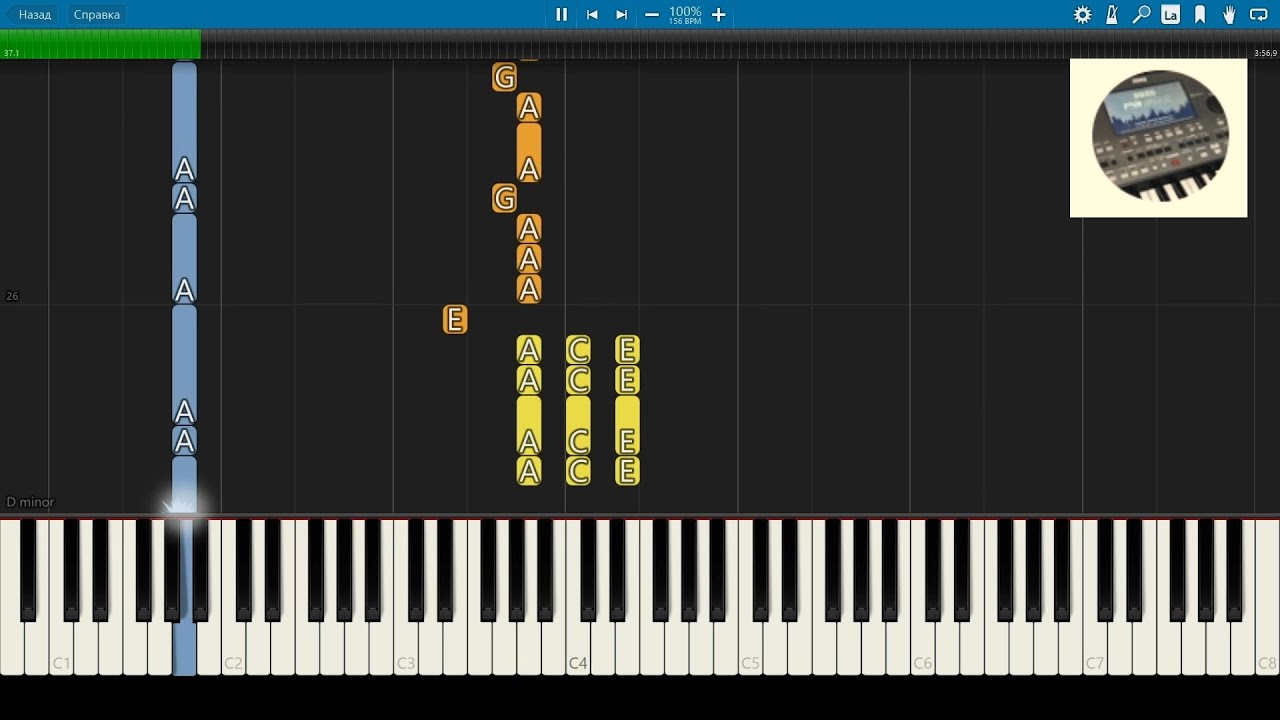Play the middle C4 piano key

pos(577,648)
